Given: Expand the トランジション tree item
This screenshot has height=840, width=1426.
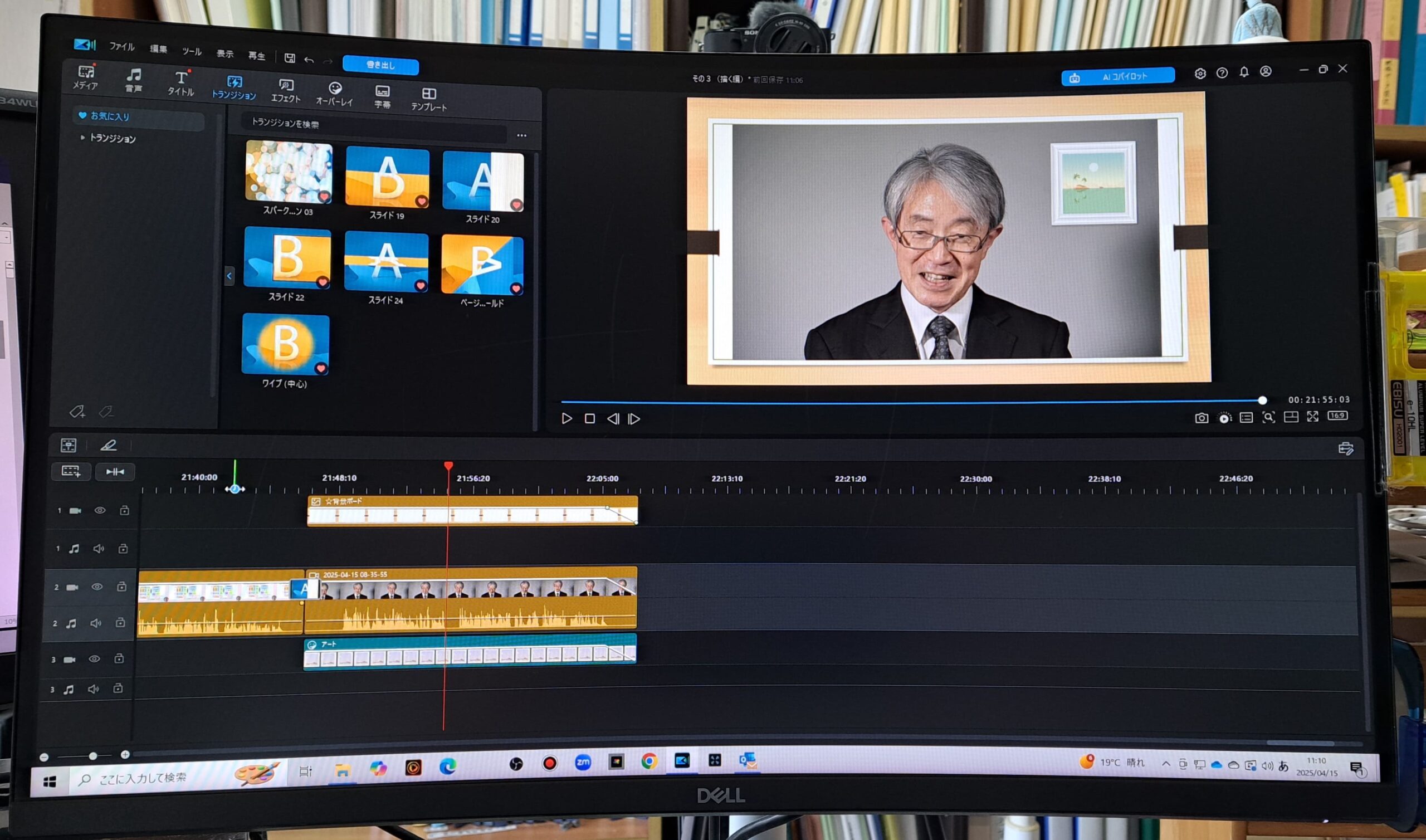Looking at the screenshot, I should point(82,138).
